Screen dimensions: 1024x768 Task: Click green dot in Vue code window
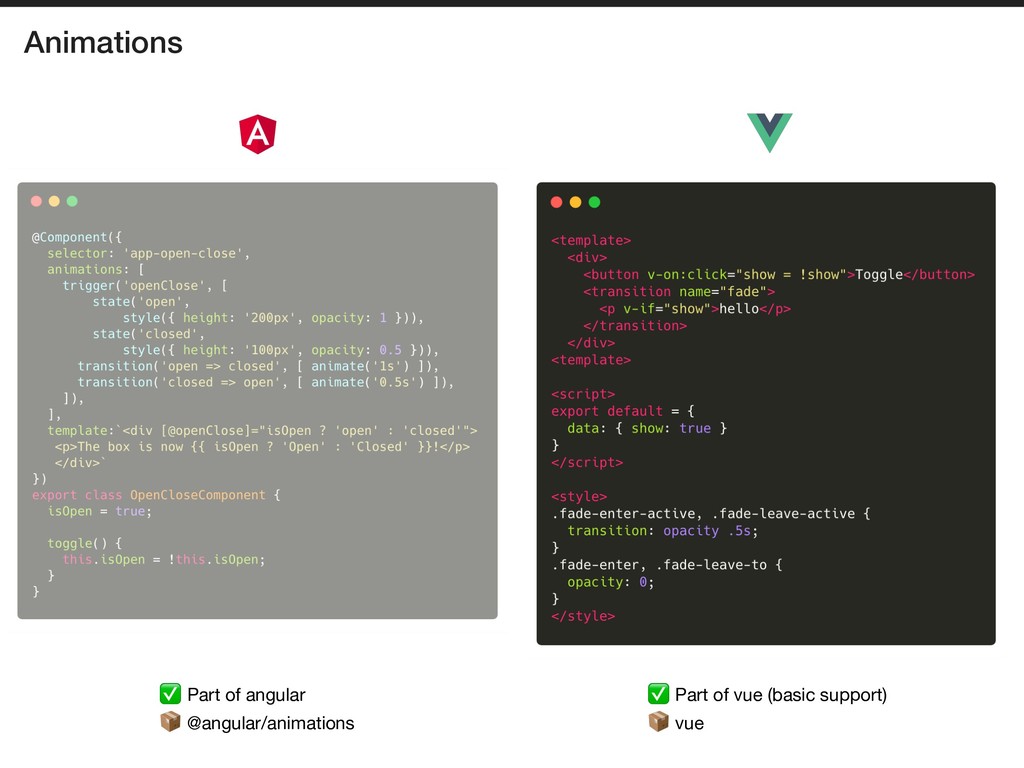pos(594,202)
